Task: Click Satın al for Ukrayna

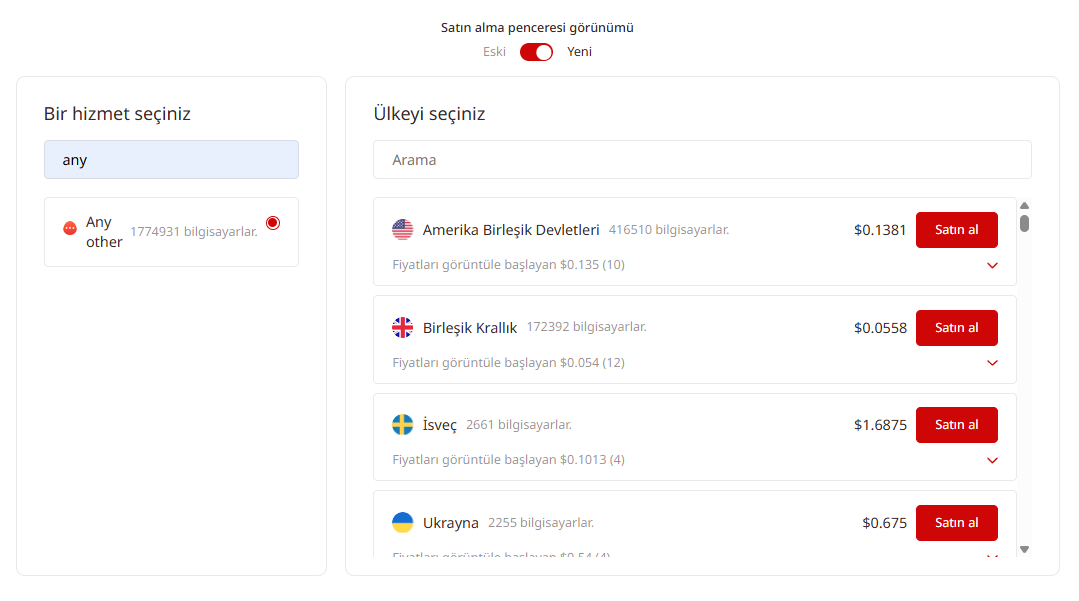Action: pos(957,523)
